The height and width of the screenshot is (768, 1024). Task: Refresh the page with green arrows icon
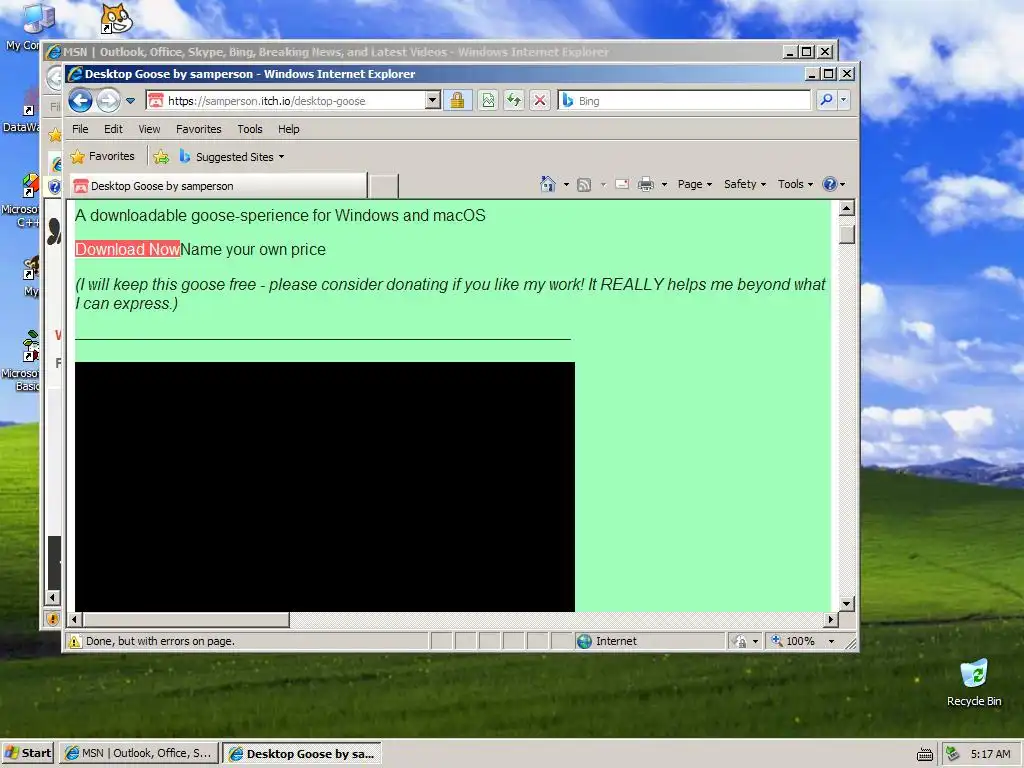pyautogui.click(x=514, y=101)
